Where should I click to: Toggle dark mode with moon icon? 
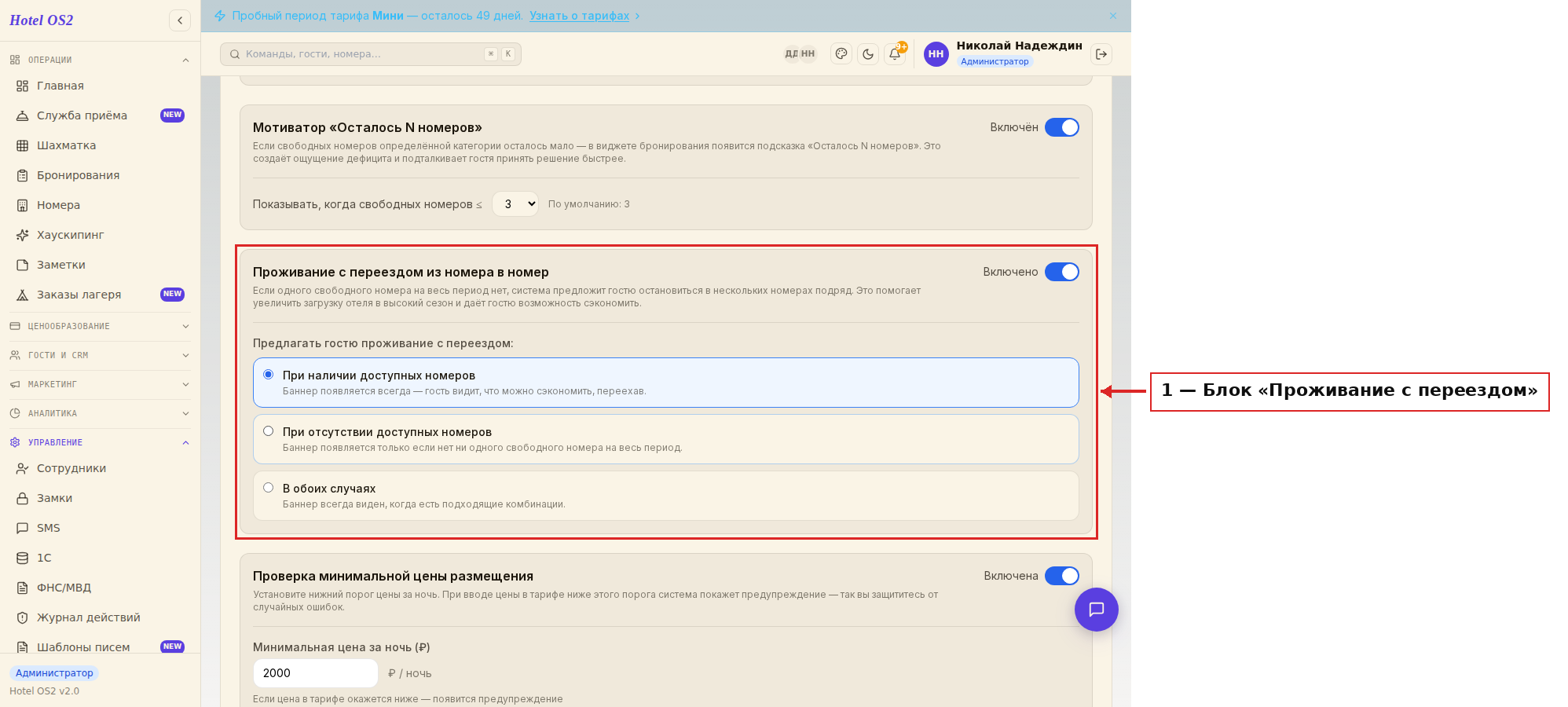coord(868,54)
